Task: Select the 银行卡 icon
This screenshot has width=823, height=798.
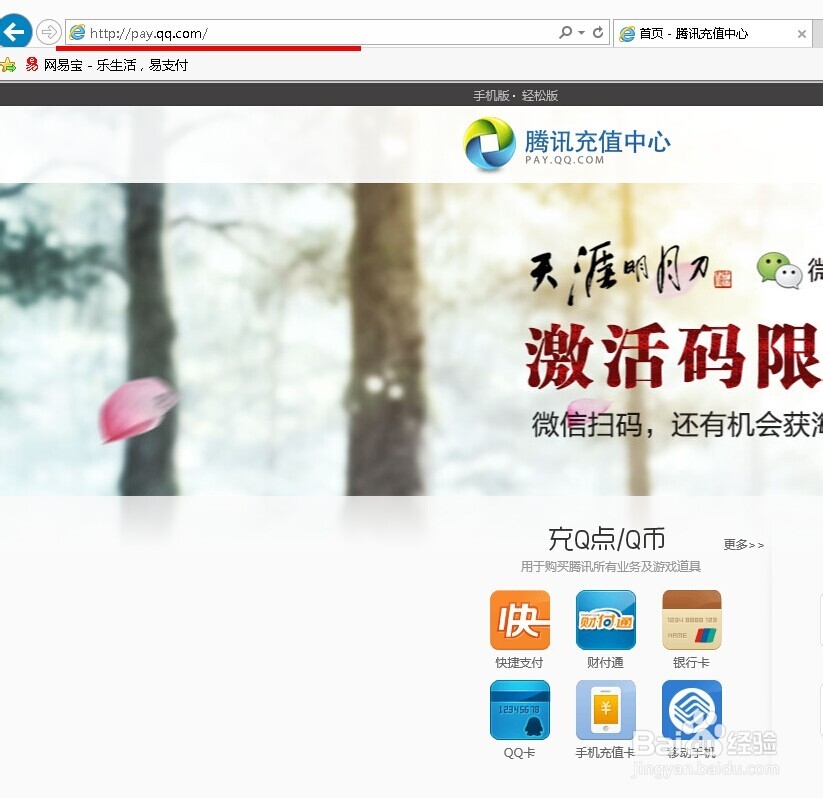Action: click(x=692, y=620)
